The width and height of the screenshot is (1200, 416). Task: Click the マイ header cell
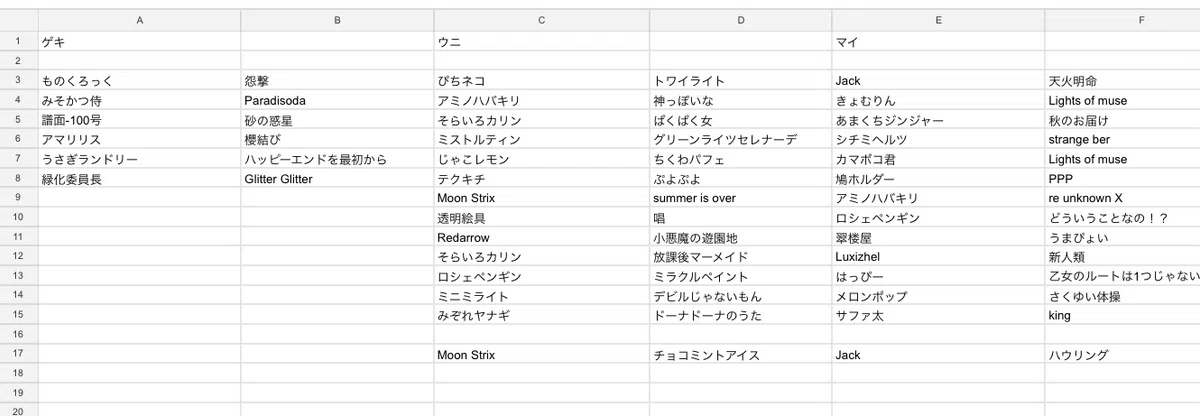[x=938, y=41]
